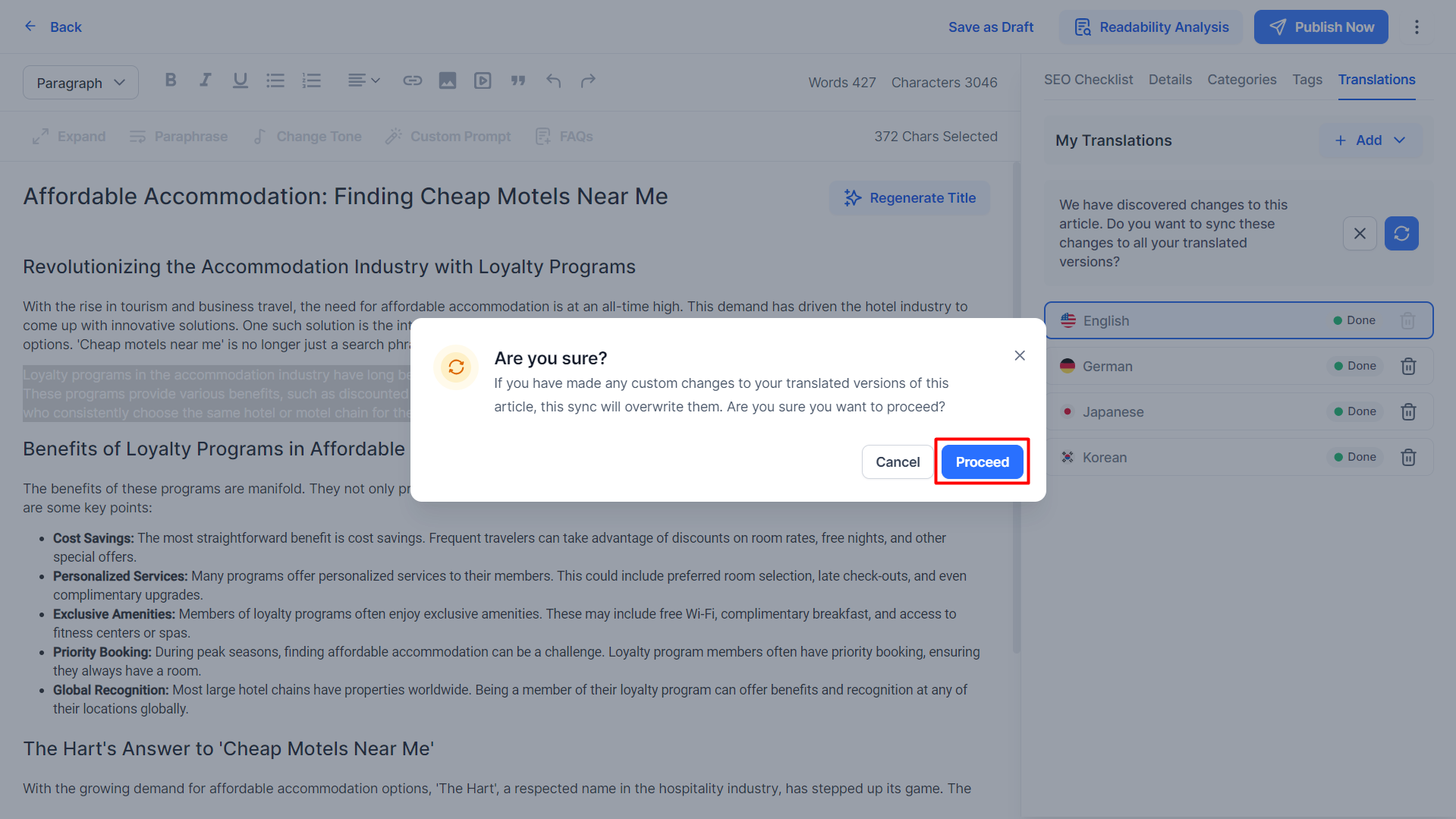
Task: Insert a block quote
Action: click(518, 80)
